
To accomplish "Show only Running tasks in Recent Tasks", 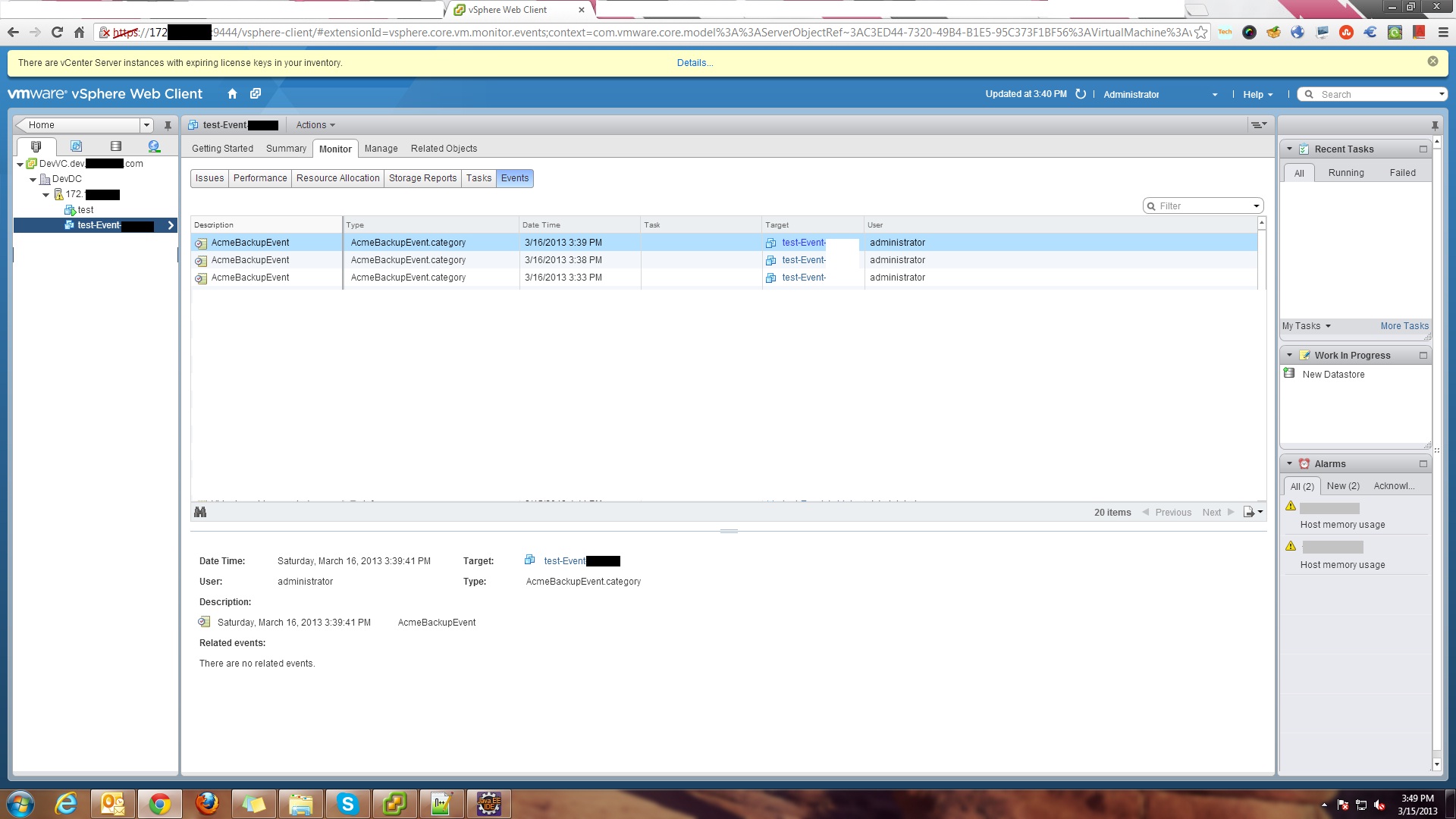I will coord(1346,173).
